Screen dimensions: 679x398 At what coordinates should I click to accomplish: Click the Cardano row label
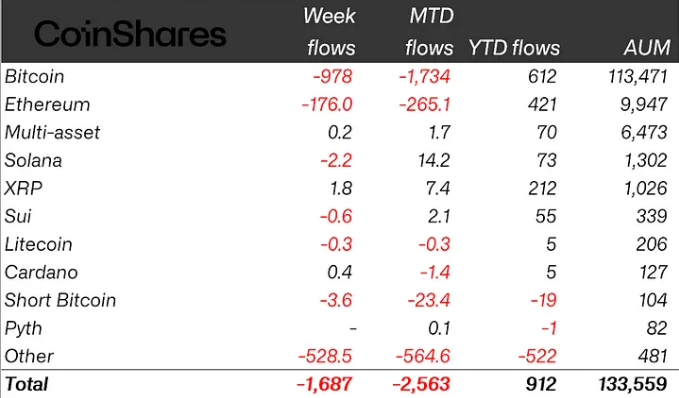(x=41, y=272)
